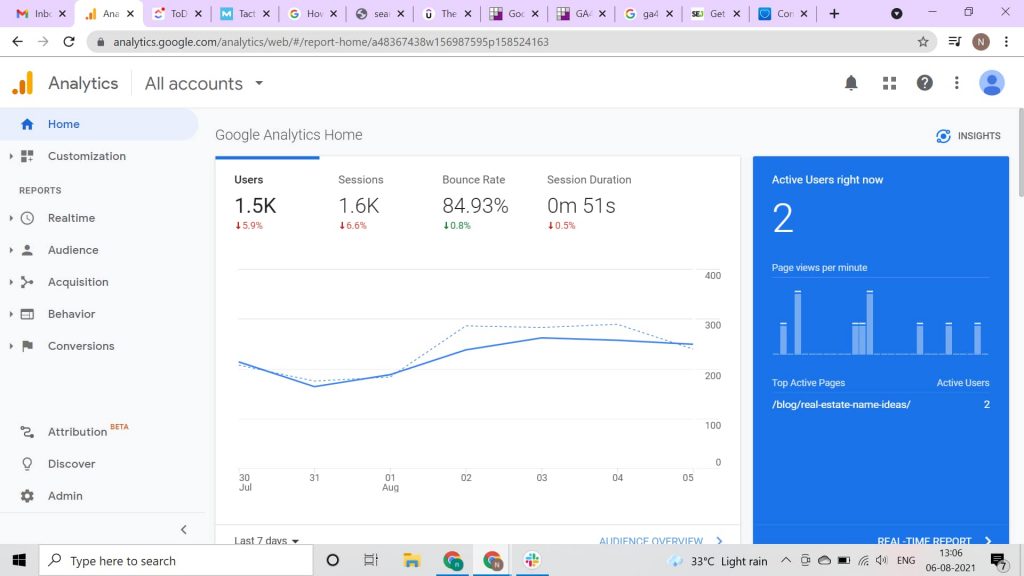Click the Conversions flag icon
1024x576 pixels.
(x=27, y=346)
